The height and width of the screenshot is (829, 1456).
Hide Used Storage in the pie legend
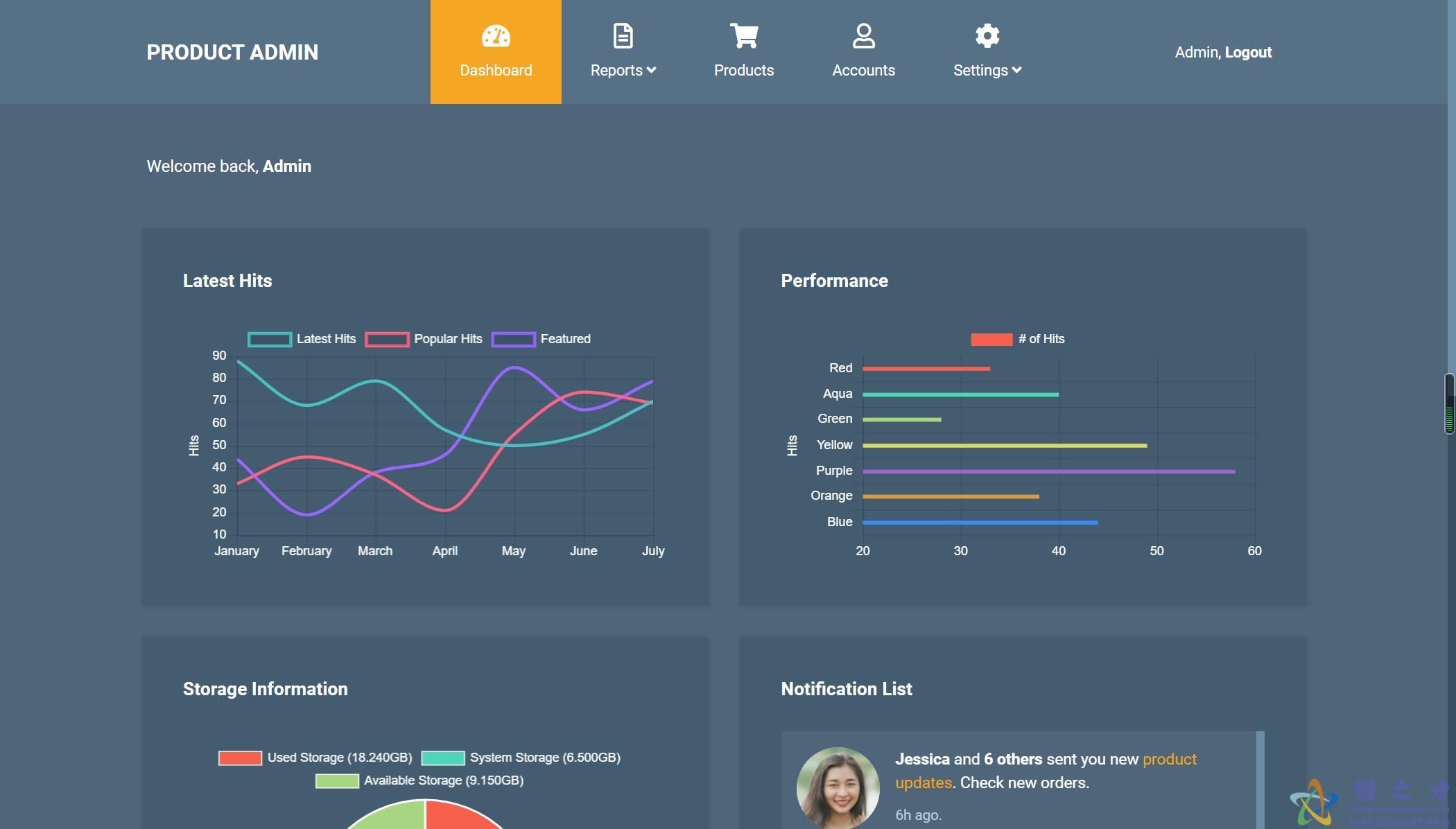tap(315, 758)
